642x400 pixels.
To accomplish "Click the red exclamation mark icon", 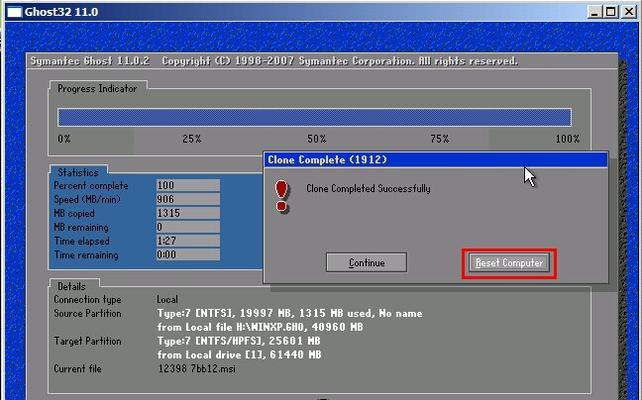I will tap(282, 197).
